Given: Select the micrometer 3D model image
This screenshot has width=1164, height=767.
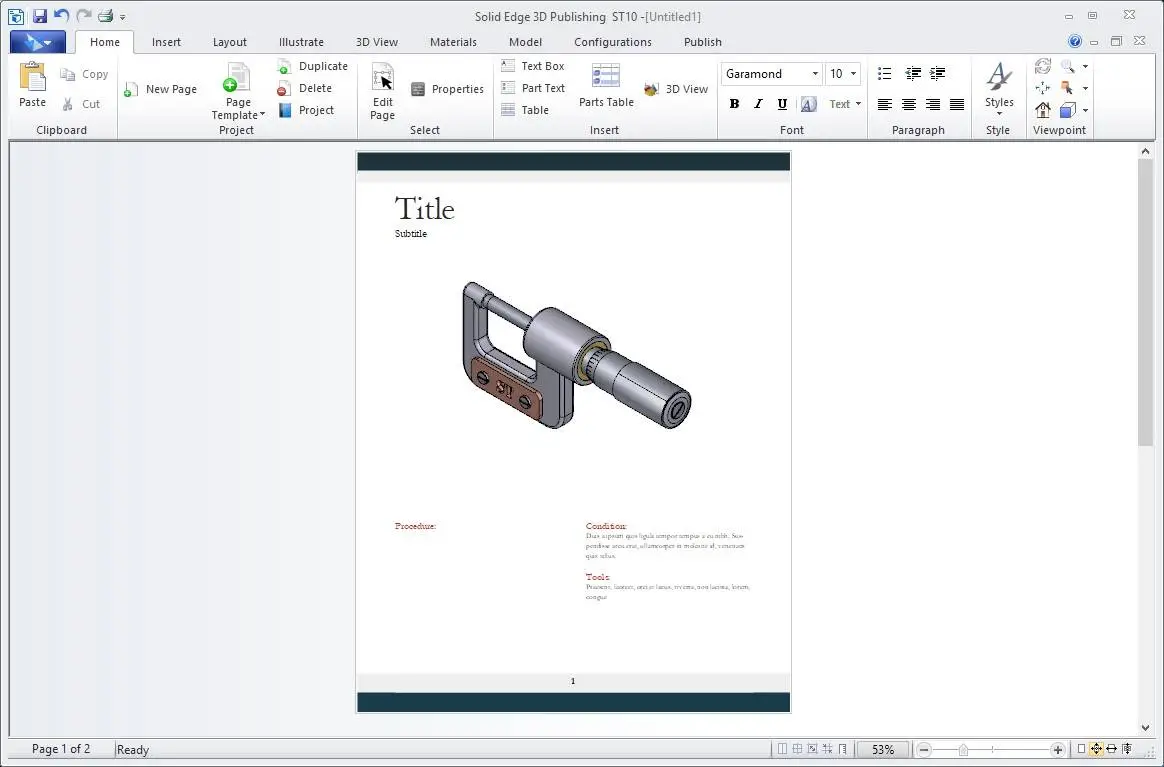Looking at the screenshot, I should pos(577,355).
